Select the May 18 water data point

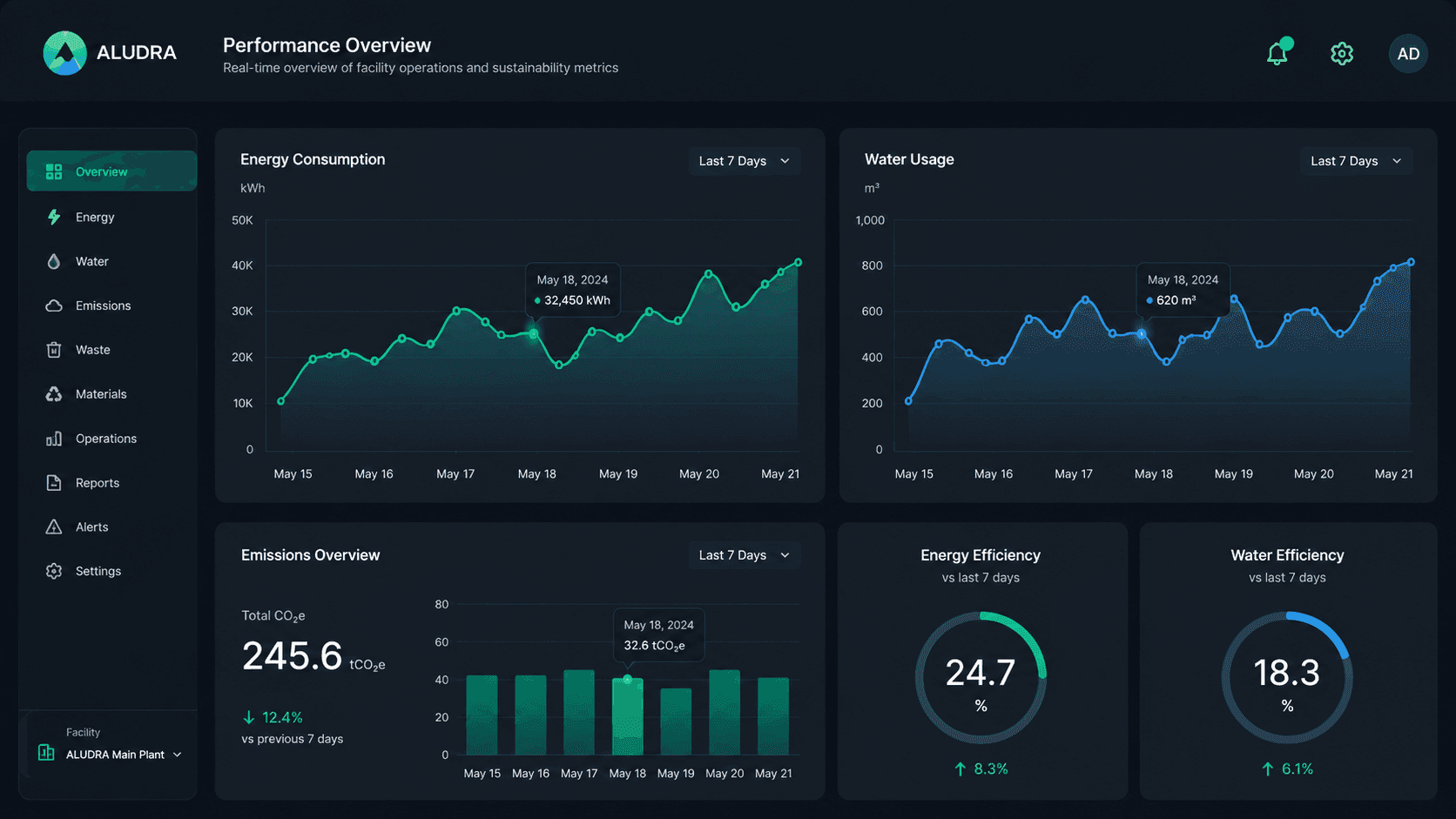click(1141, 333)
